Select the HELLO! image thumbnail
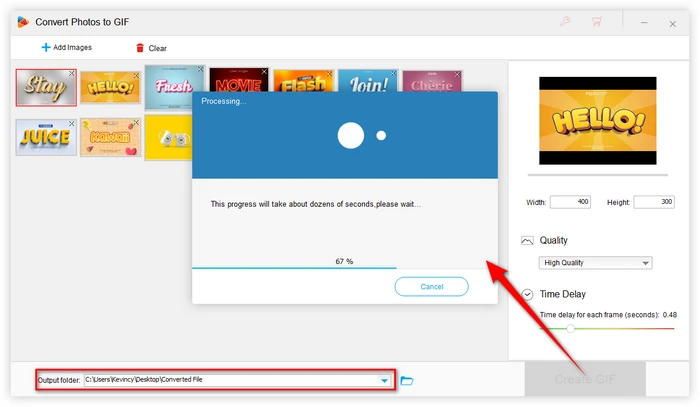The width and height of the screenshot is (700, 407). tap(110, 87)
